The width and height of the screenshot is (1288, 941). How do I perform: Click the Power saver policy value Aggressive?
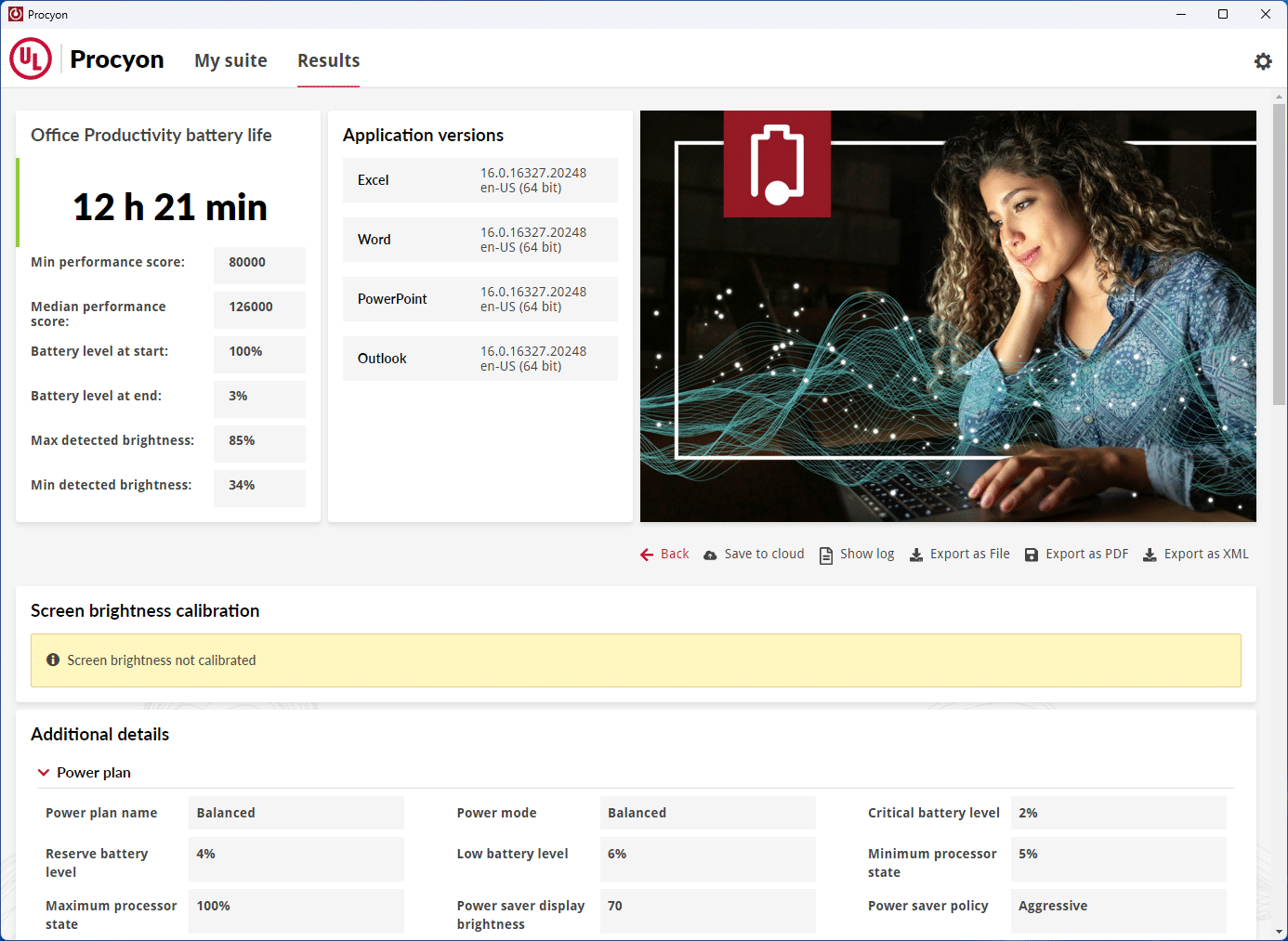[x=1119, y=911]
